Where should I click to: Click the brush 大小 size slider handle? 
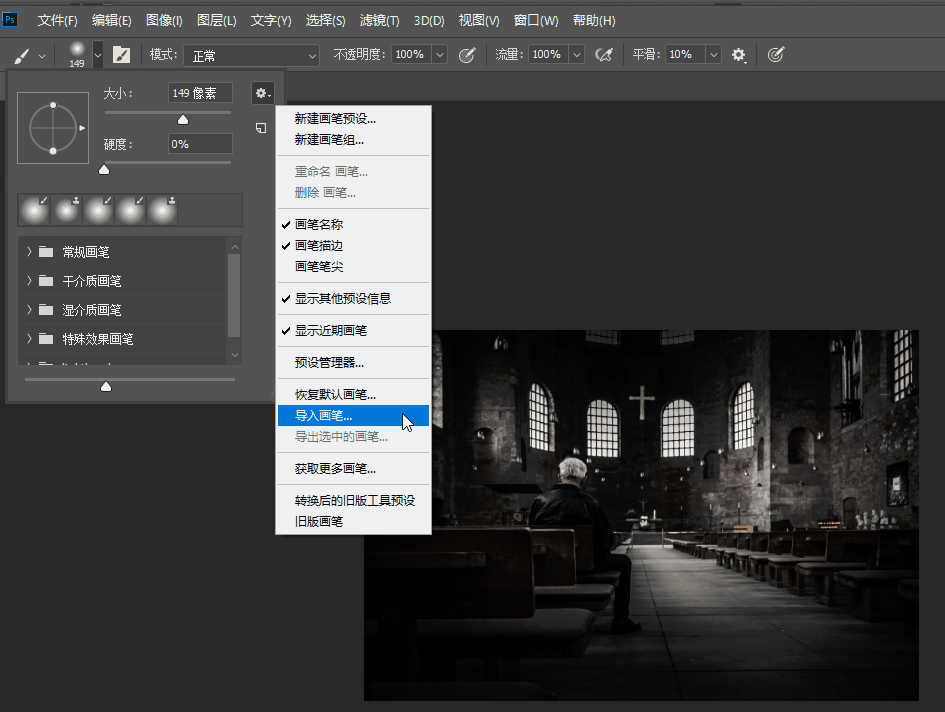tap(183, 119)
